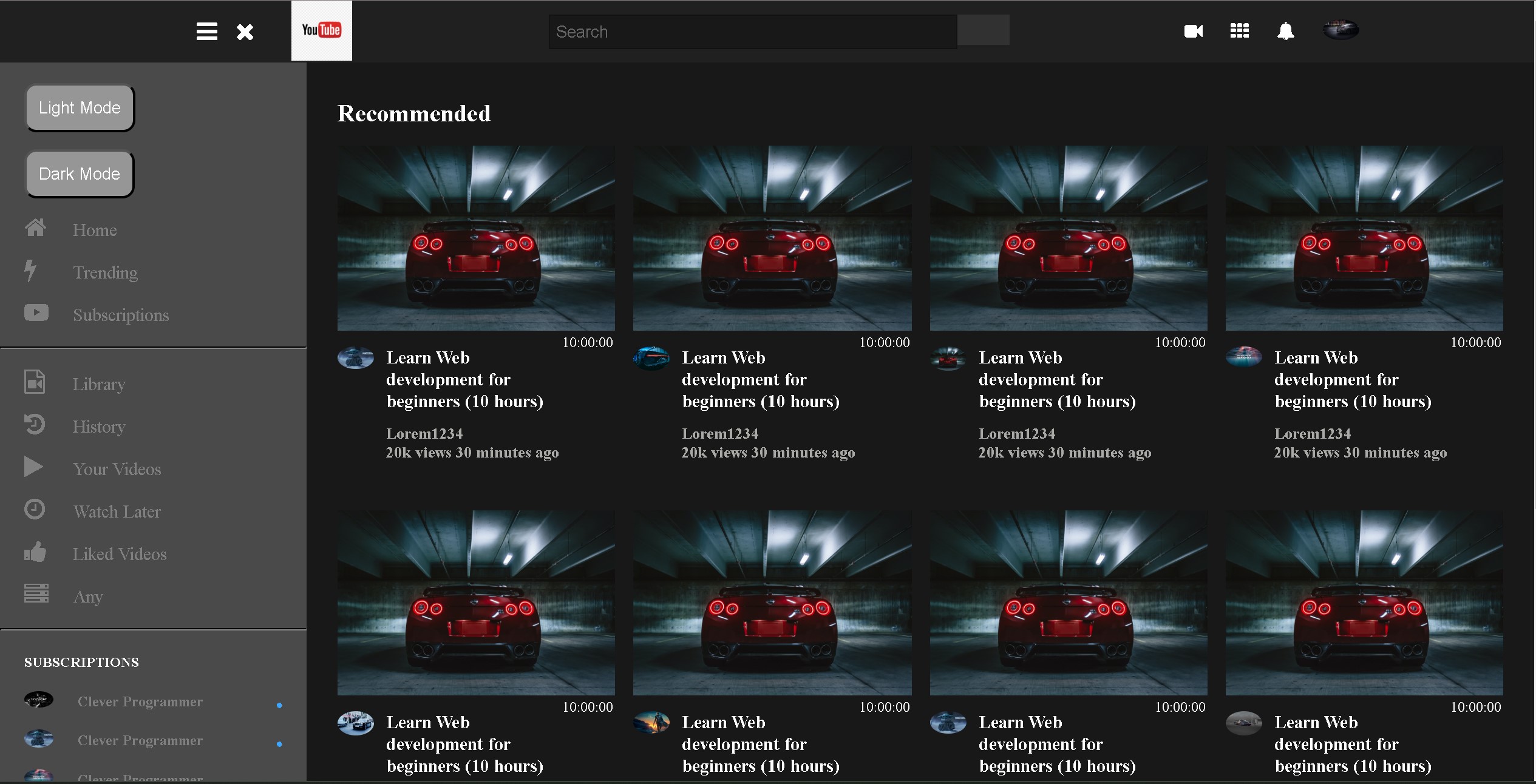
Task: Open Liked Videos list
Action: coord(120,554)
